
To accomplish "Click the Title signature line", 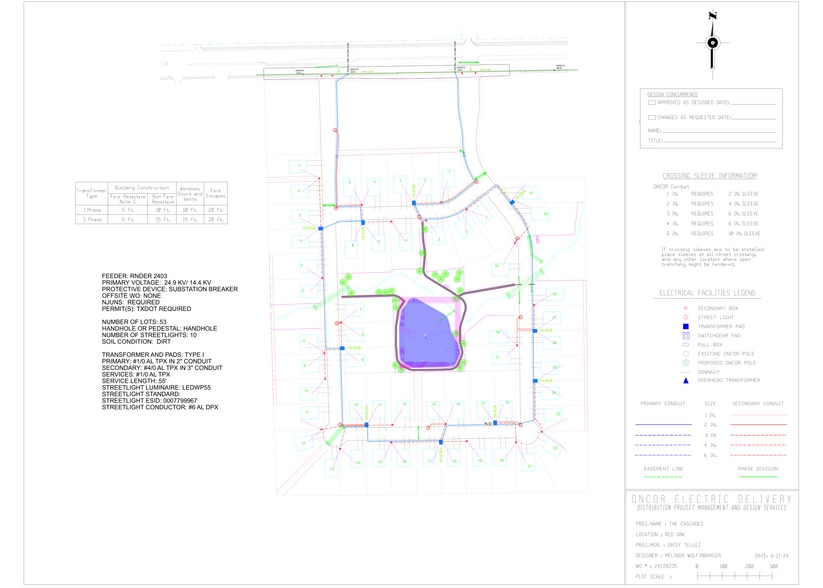I will 718,141.
